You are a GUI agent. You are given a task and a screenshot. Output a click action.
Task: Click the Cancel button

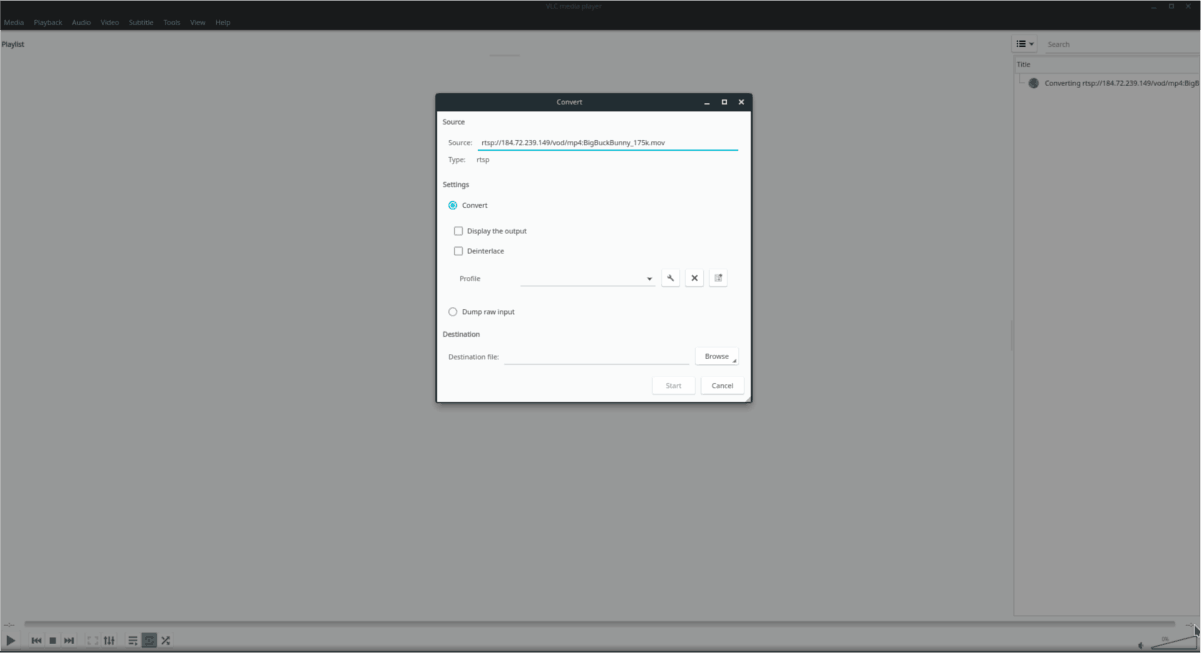pos(722,385)
